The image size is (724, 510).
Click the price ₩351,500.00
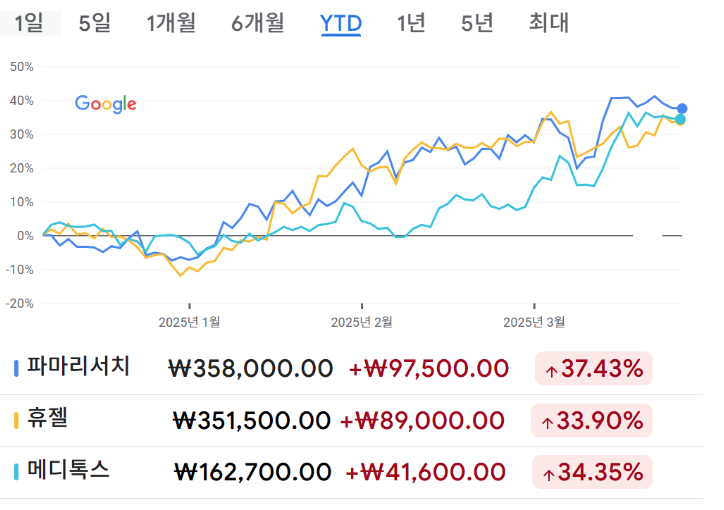(252, 420)
